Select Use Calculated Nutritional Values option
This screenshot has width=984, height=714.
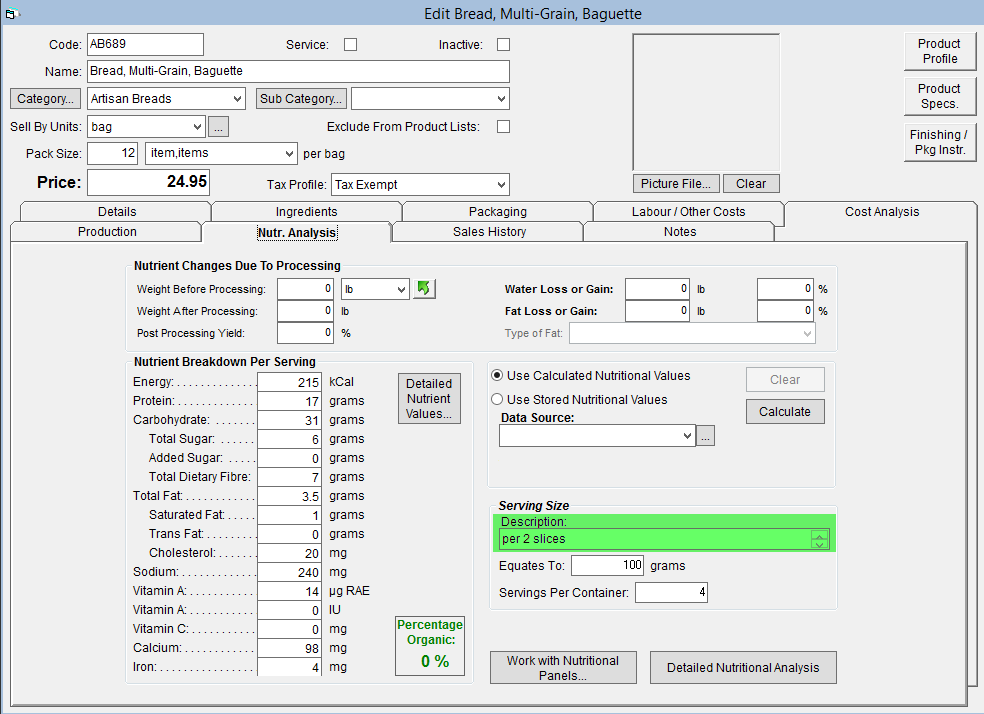tap(497, 375)
